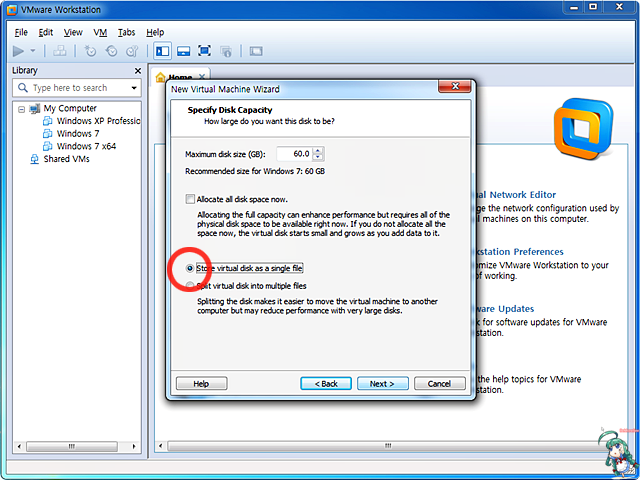Click the Unity mode toolbar icon
The height and width of the screenshot is (480, 640).
tap(226, 51)
